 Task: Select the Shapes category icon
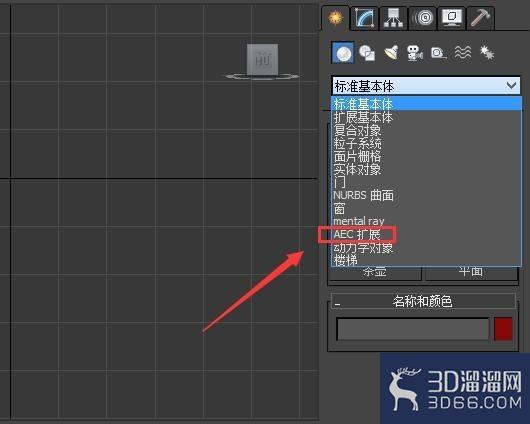pos(367,53)
